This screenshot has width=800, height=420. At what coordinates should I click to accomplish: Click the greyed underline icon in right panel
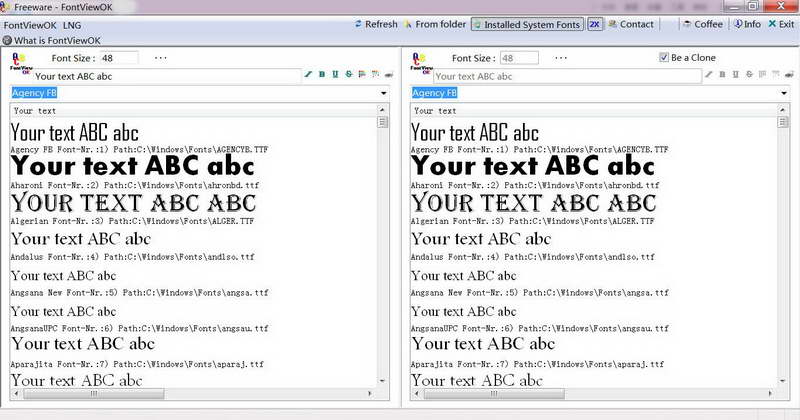point(736,75)
